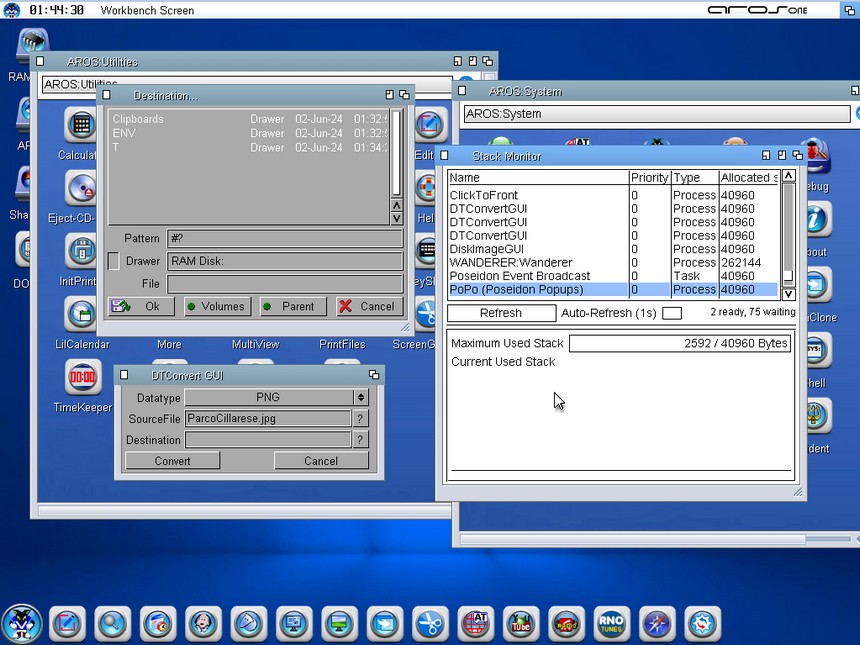Click the magnifier search icon in dock

click(113, 624)
